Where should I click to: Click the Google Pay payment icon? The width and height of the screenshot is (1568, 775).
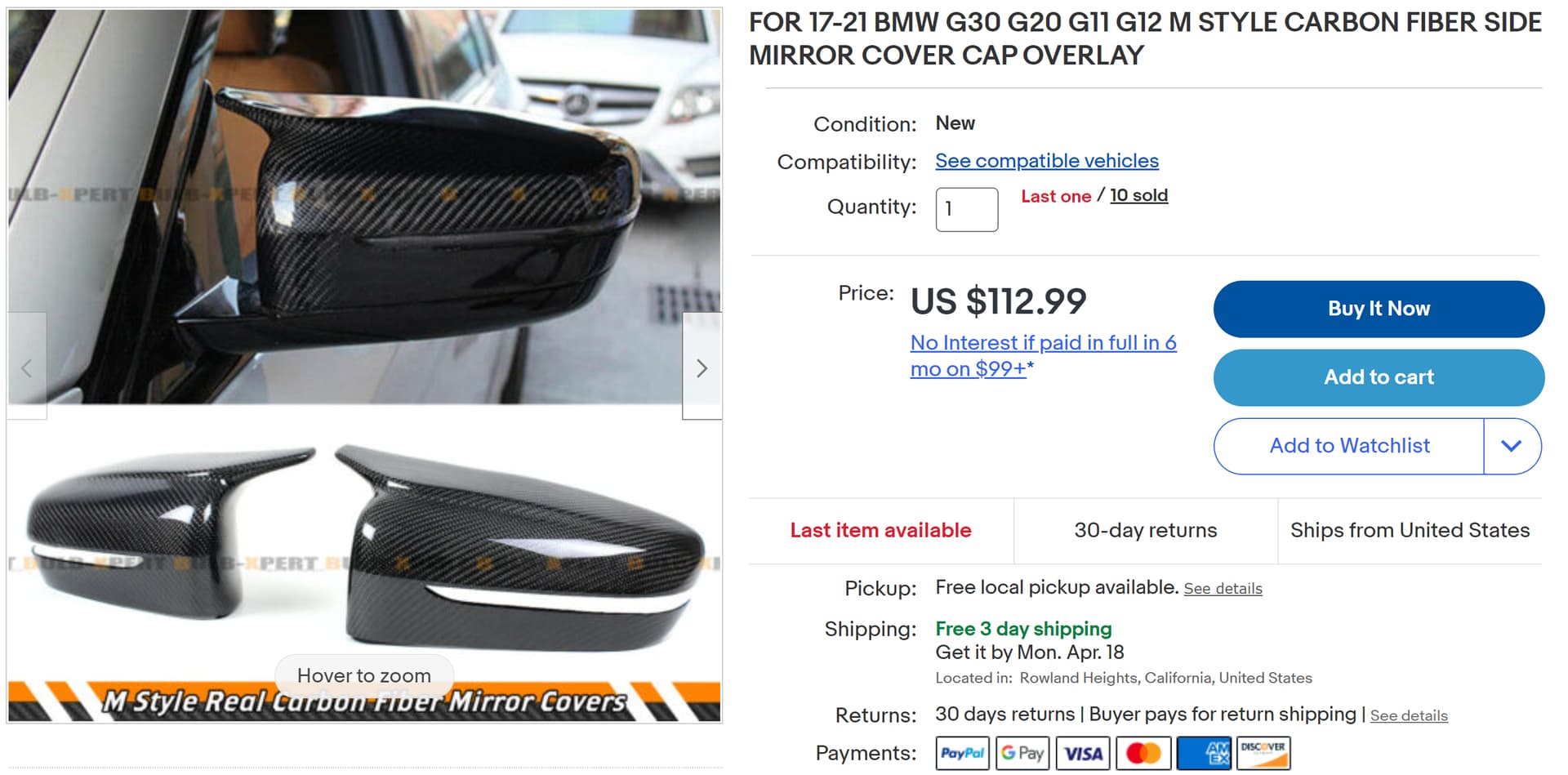1022,753
